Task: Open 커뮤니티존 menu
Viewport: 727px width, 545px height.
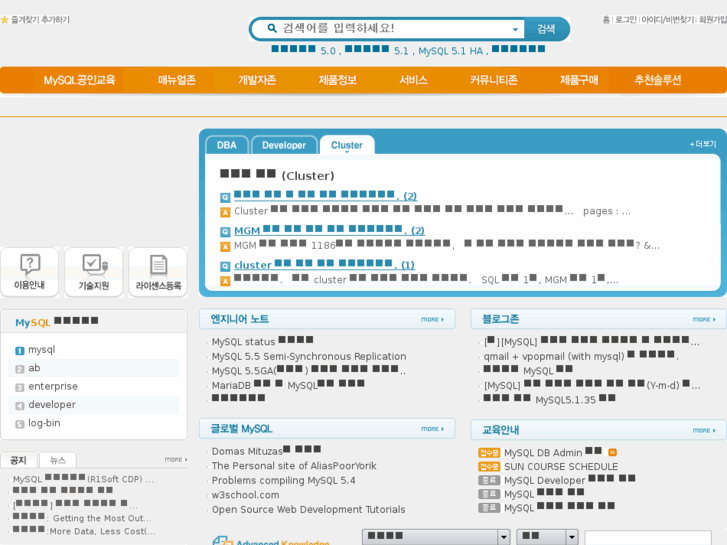Action: [494, 80]
